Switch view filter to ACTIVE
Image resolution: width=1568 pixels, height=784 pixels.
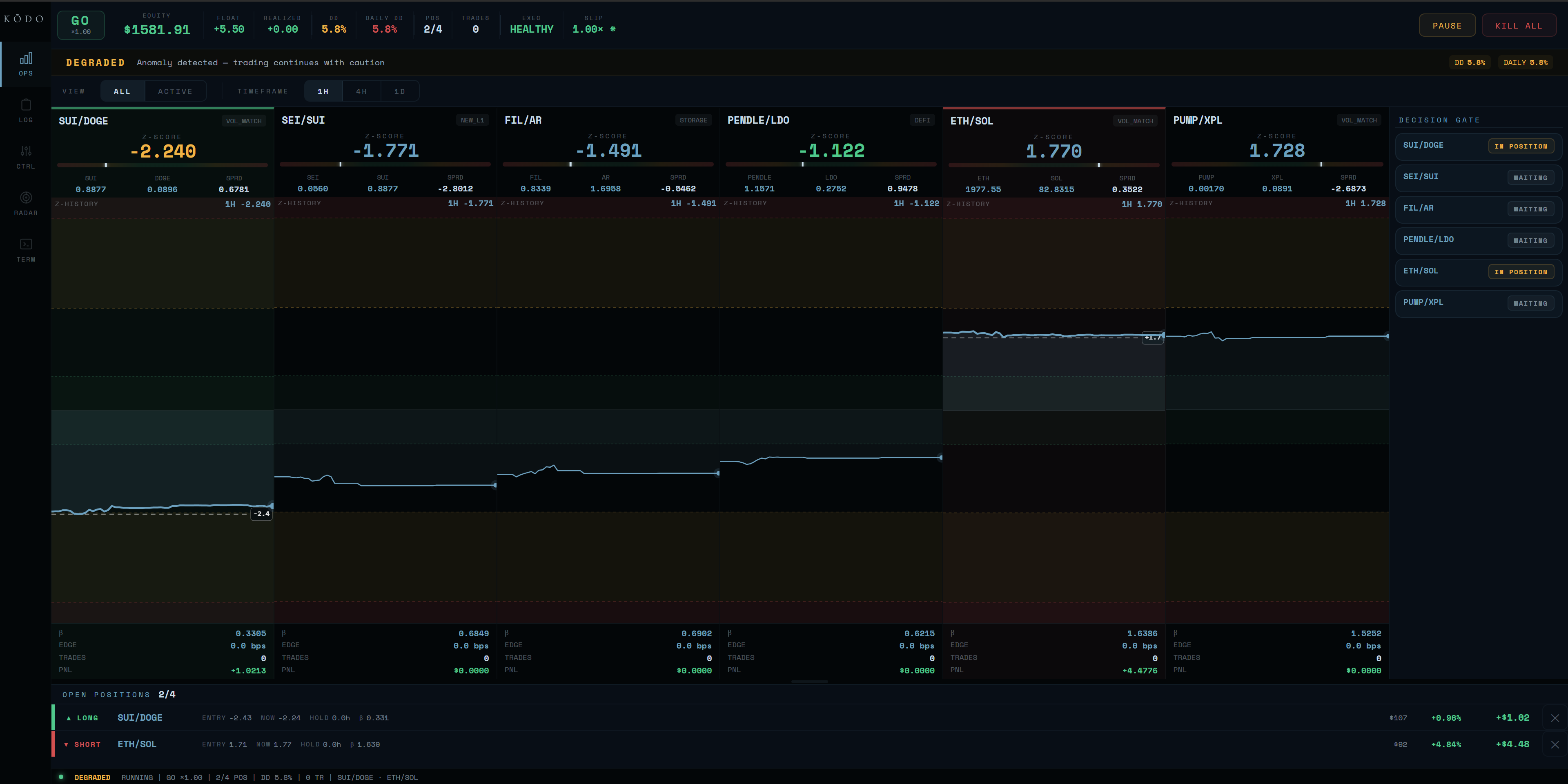pos(175,92)
